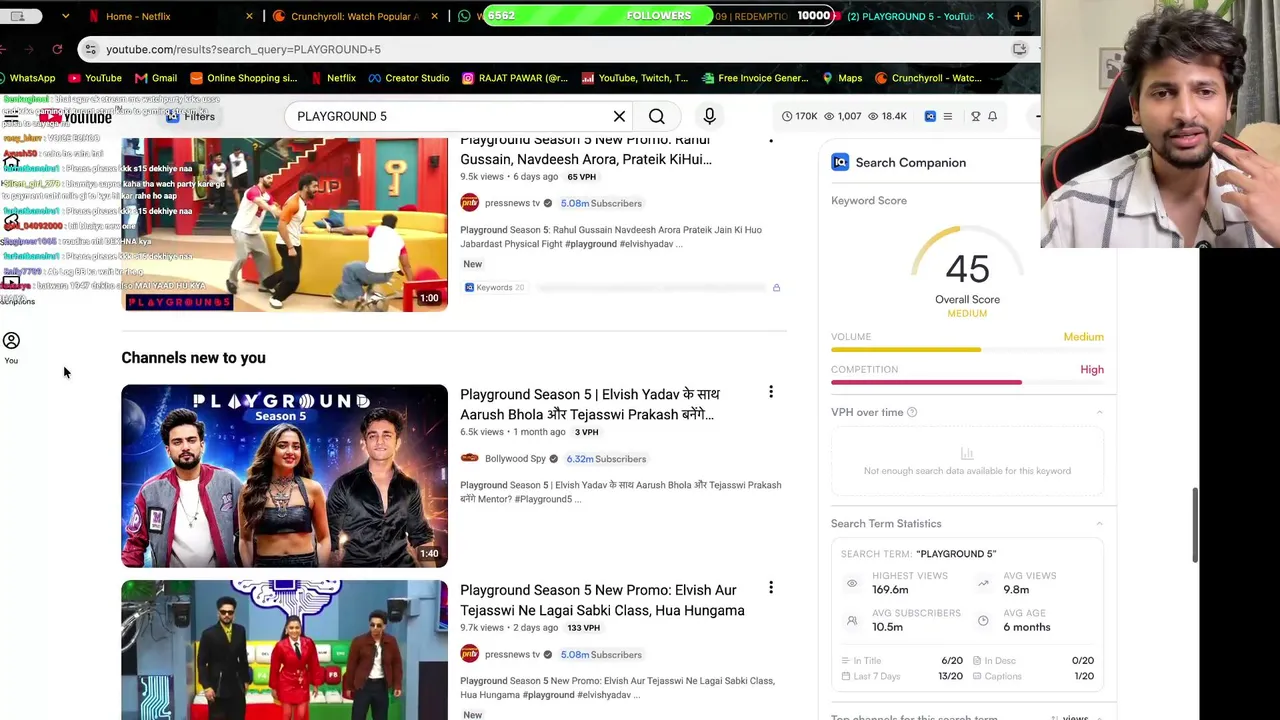Click the trophy icon in top toolbar

[x=975, y=116]
